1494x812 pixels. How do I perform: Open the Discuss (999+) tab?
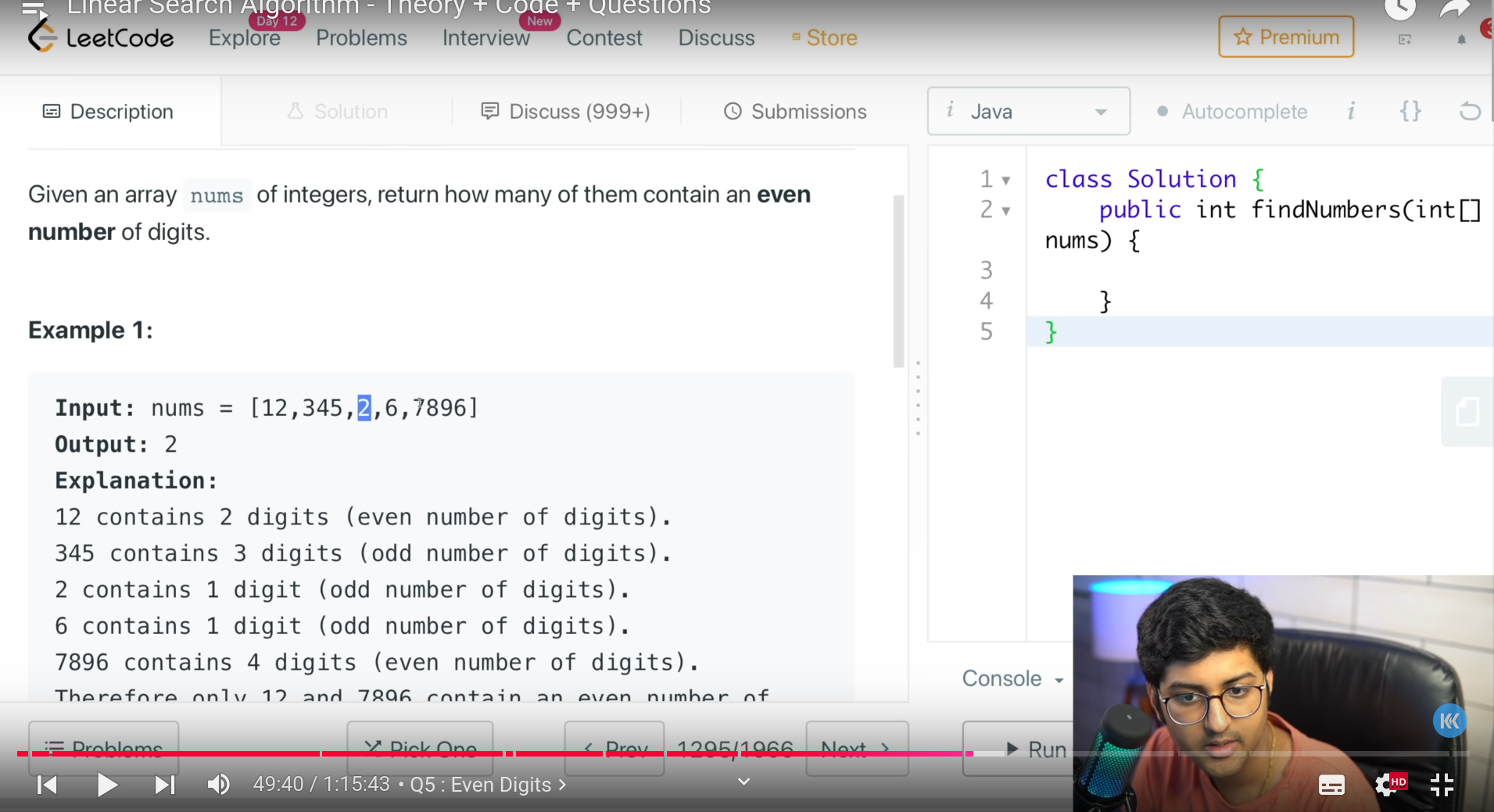(565, 112)
